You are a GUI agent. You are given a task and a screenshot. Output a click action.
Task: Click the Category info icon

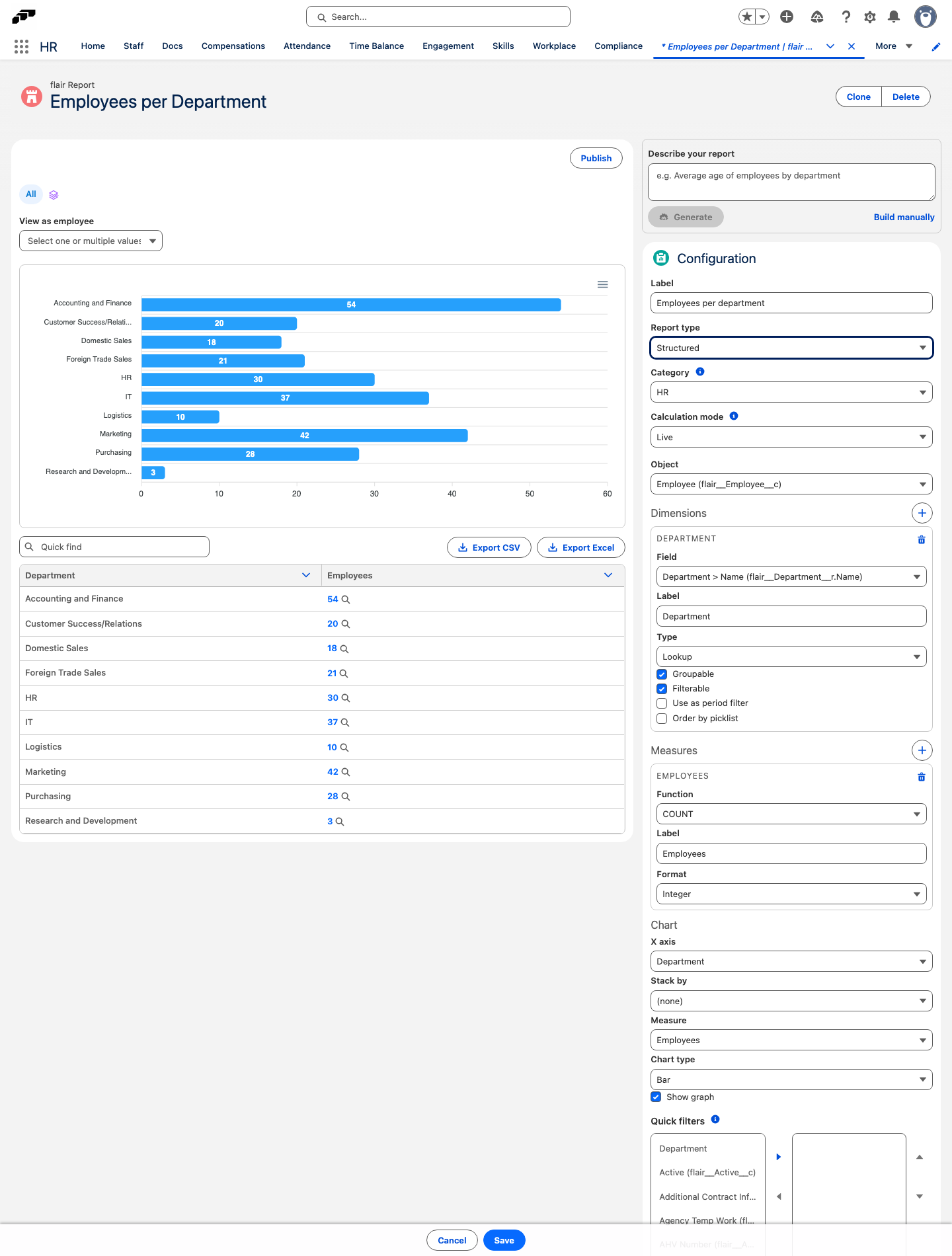coord(700,372)
